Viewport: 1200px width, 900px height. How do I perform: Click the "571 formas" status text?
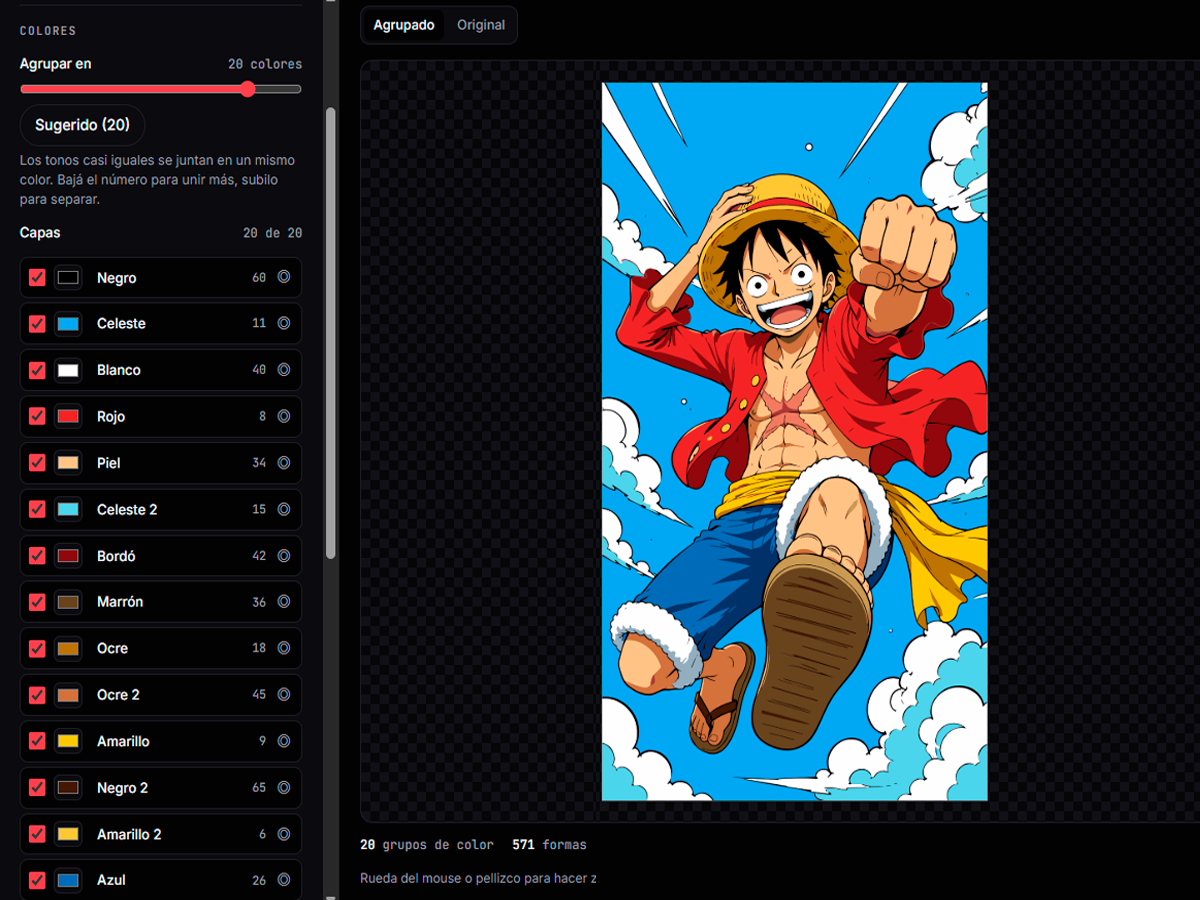pyautogui.click(x=549, y=845)
